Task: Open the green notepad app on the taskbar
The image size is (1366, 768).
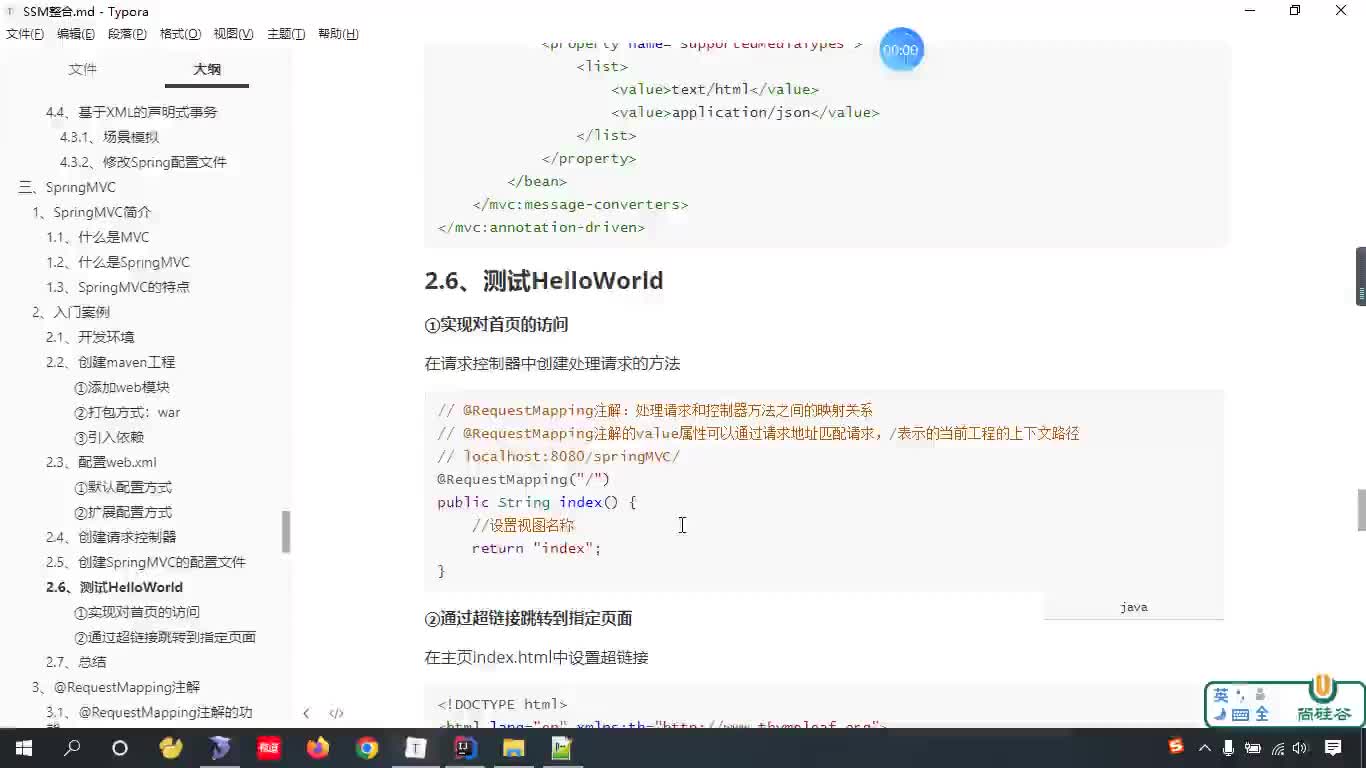Action: [562, 748]
